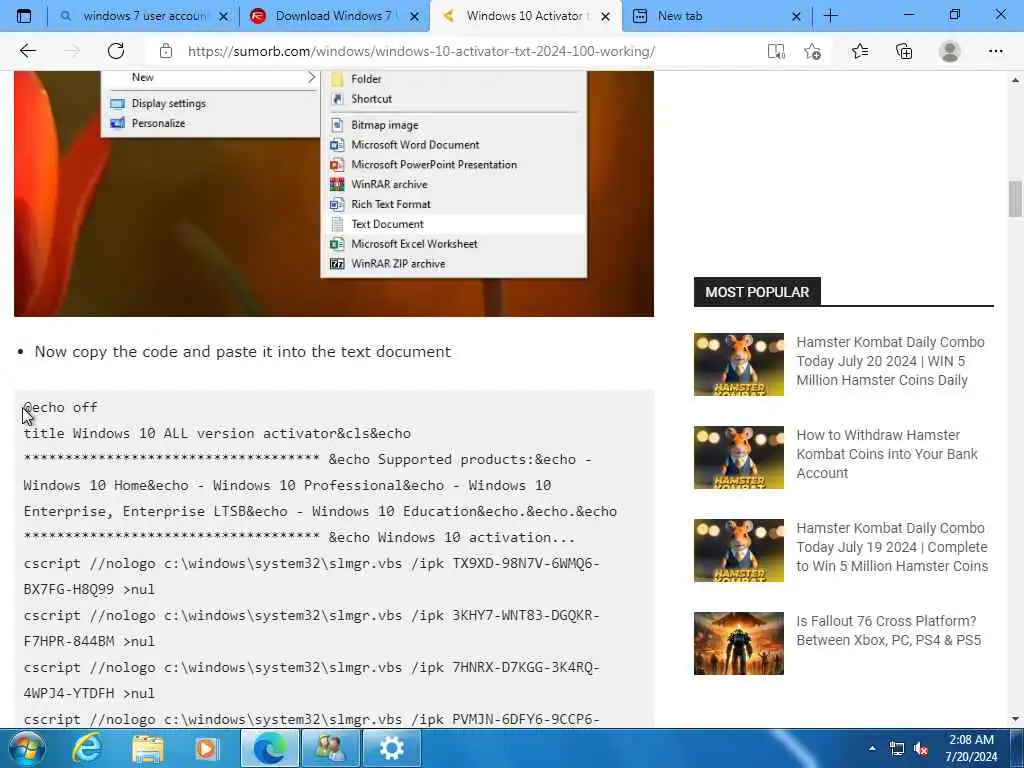Launch Internet Explorer from taskbar

86,748
